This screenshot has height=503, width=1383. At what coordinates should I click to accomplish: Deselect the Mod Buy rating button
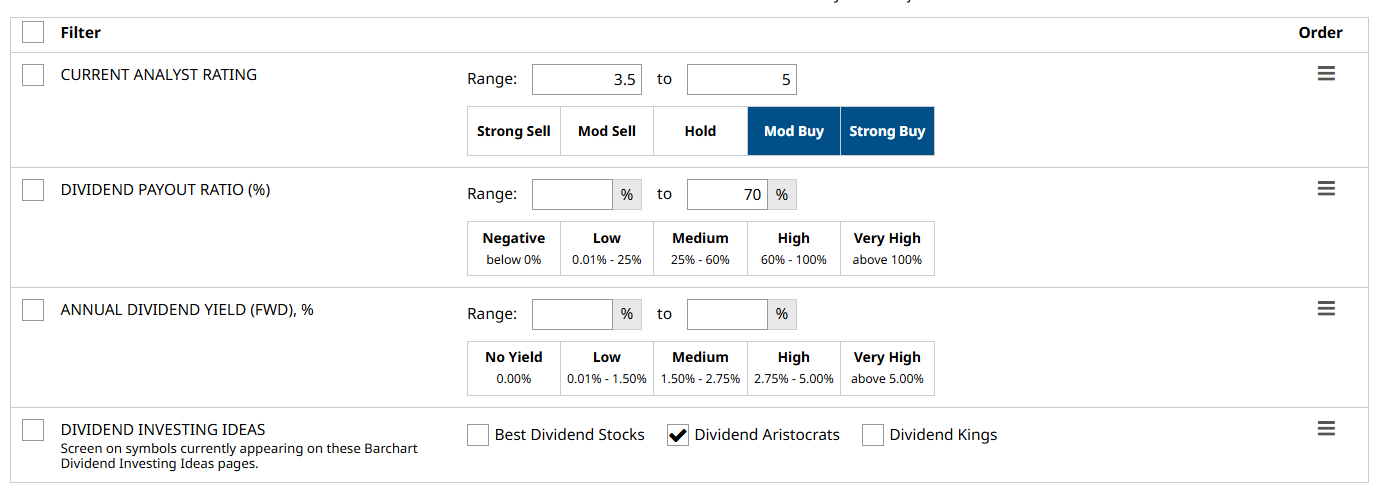(x=794, y=131)
